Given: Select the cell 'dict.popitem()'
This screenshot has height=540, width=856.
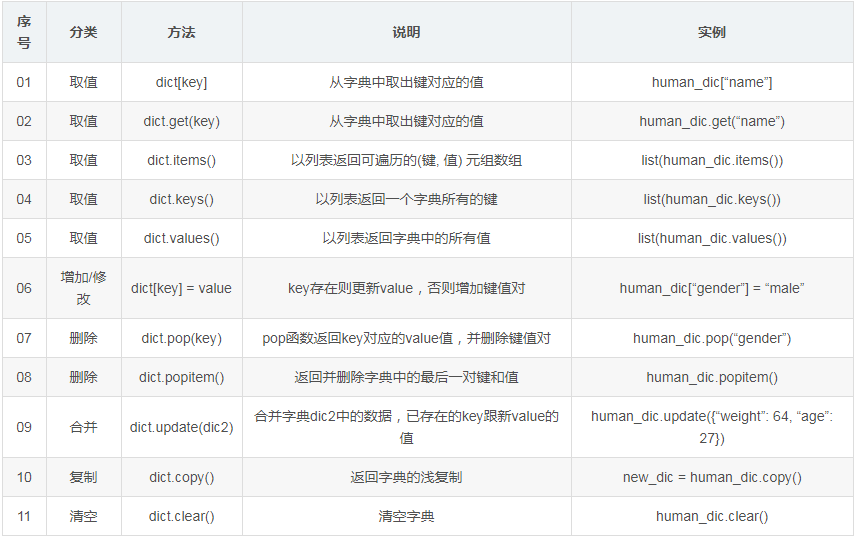Looking at the screenshot, I should (x=181, y=377).
